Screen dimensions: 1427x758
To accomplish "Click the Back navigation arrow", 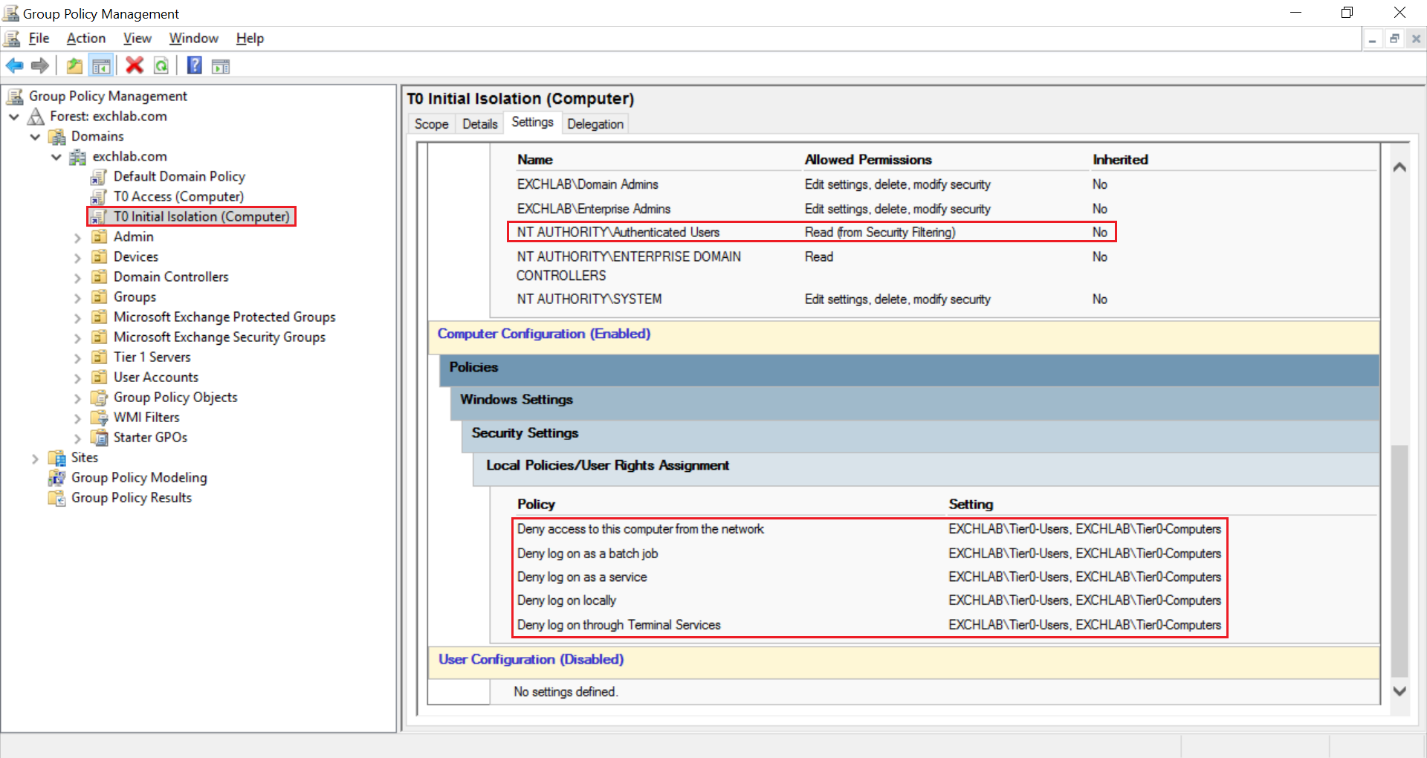I will pyautogui.click(x=14, y=65).
